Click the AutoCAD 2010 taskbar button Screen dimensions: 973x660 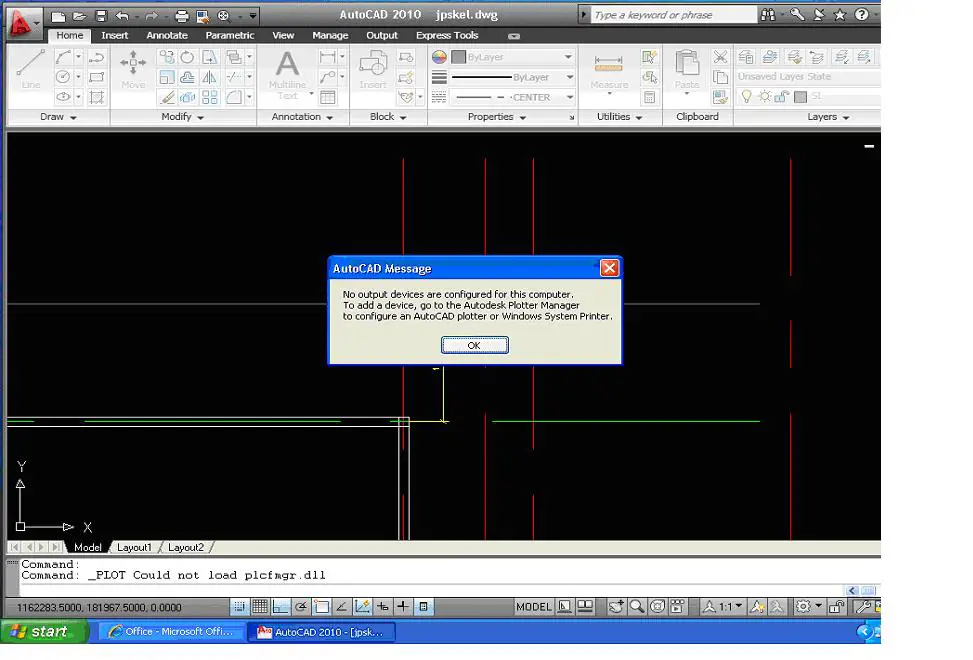tap(321, 631)
